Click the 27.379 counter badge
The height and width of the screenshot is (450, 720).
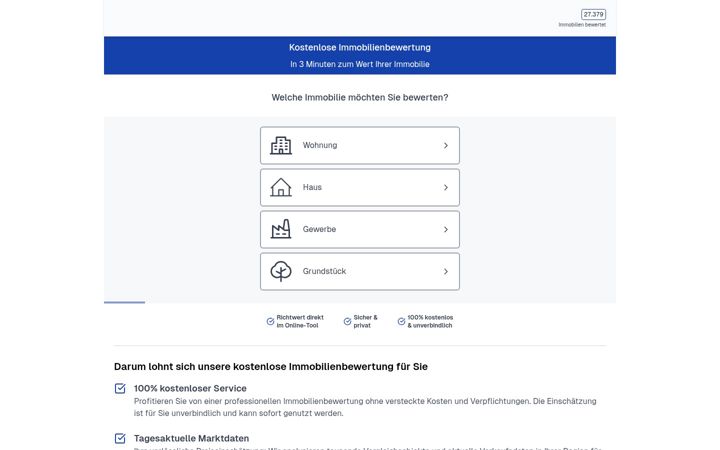click(593, 14)
